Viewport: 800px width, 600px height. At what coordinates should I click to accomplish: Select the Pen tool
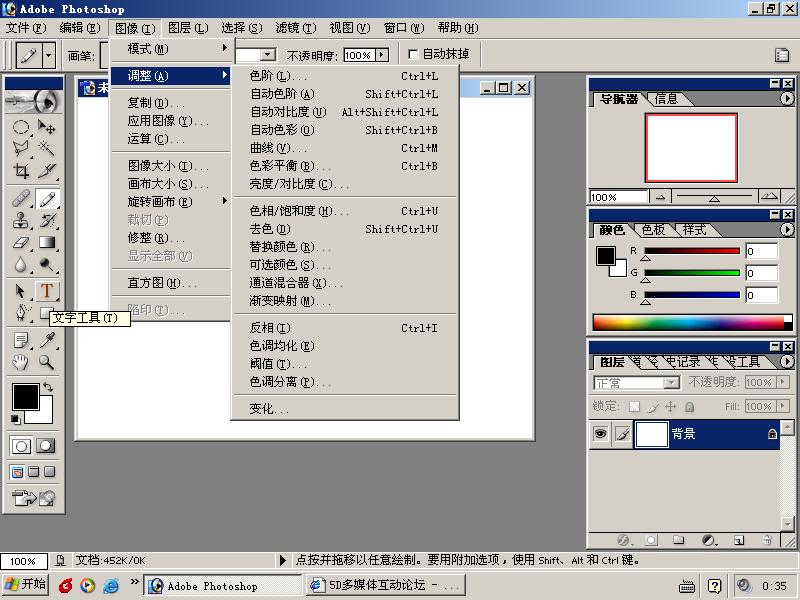point(20,312)
